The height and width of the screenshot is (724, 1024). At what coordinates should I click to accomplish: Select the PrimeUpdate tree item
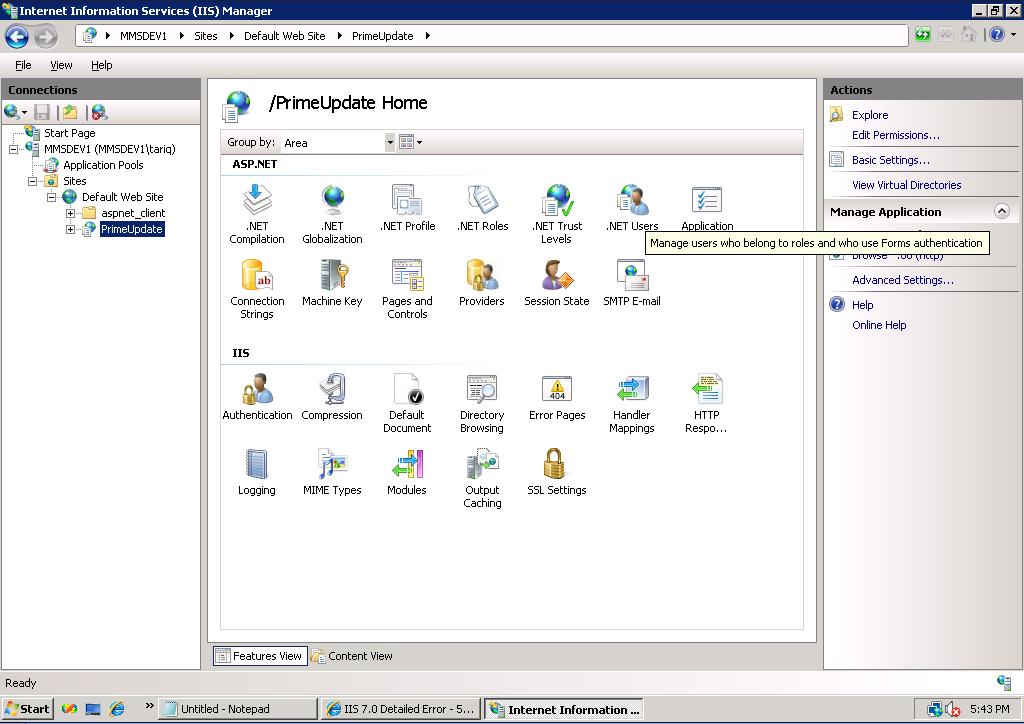coord(131,229)
